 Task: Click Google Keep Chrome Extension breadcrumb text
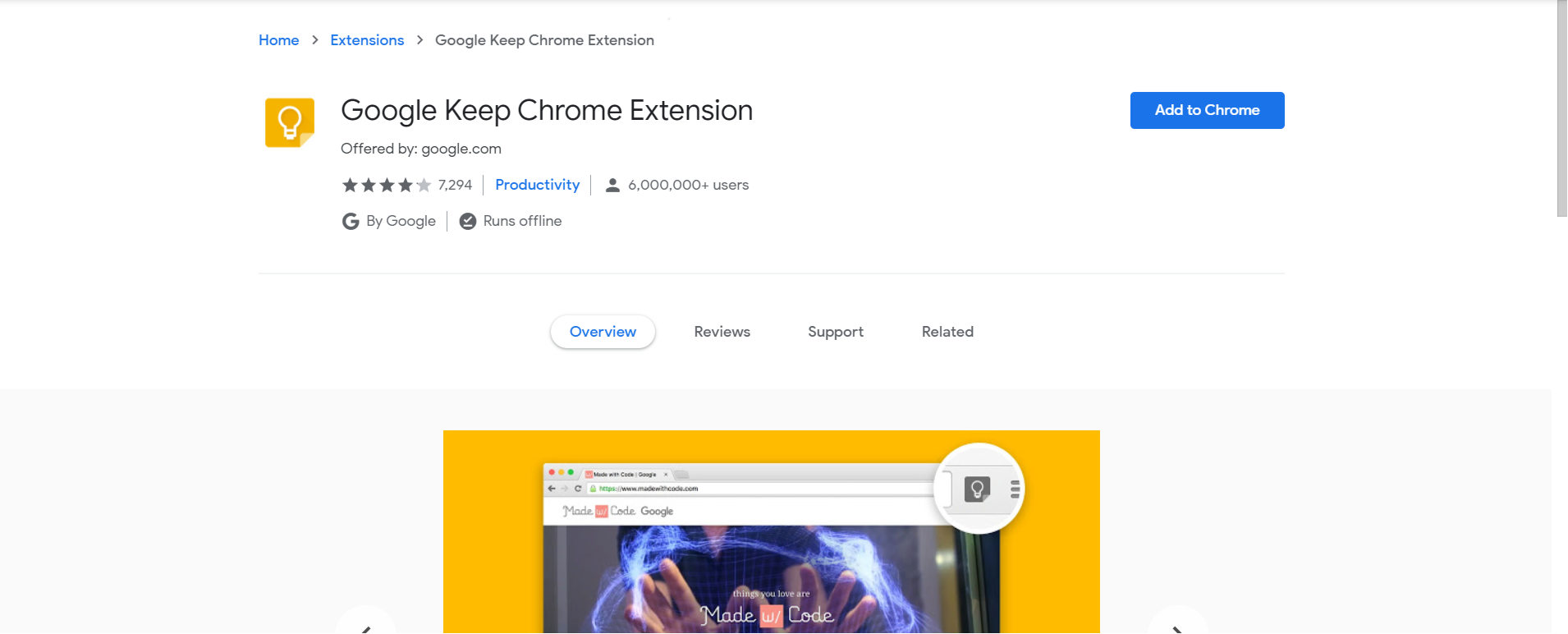[x=545, y=40]
